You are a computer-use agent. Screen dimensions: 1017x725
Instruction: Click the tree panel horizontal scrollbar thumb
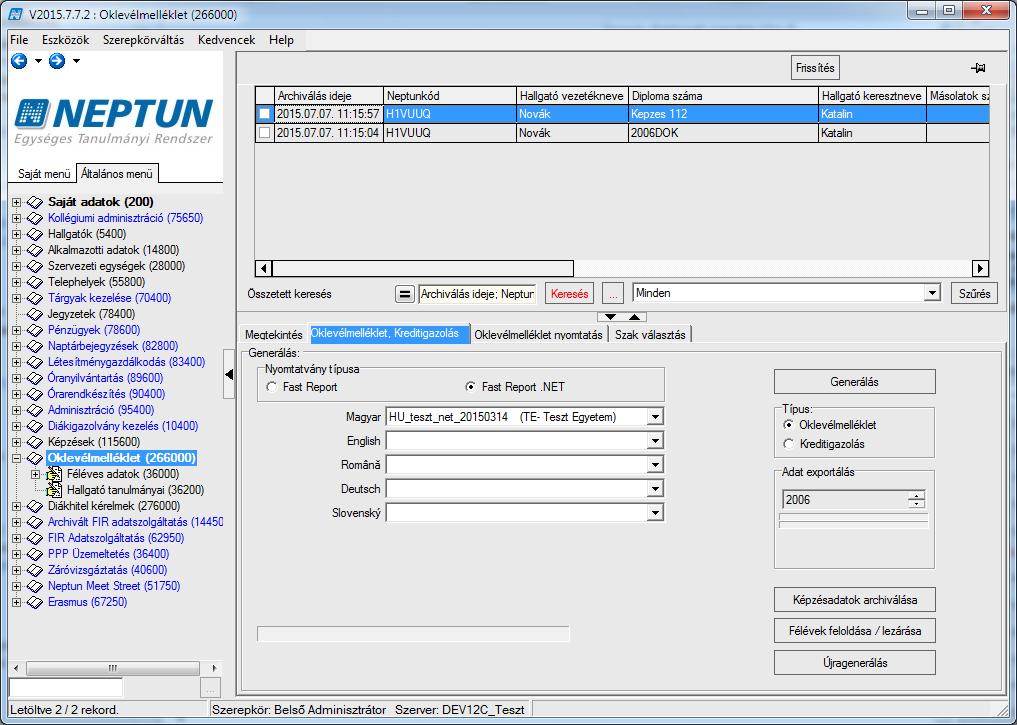tap(113, 668)
